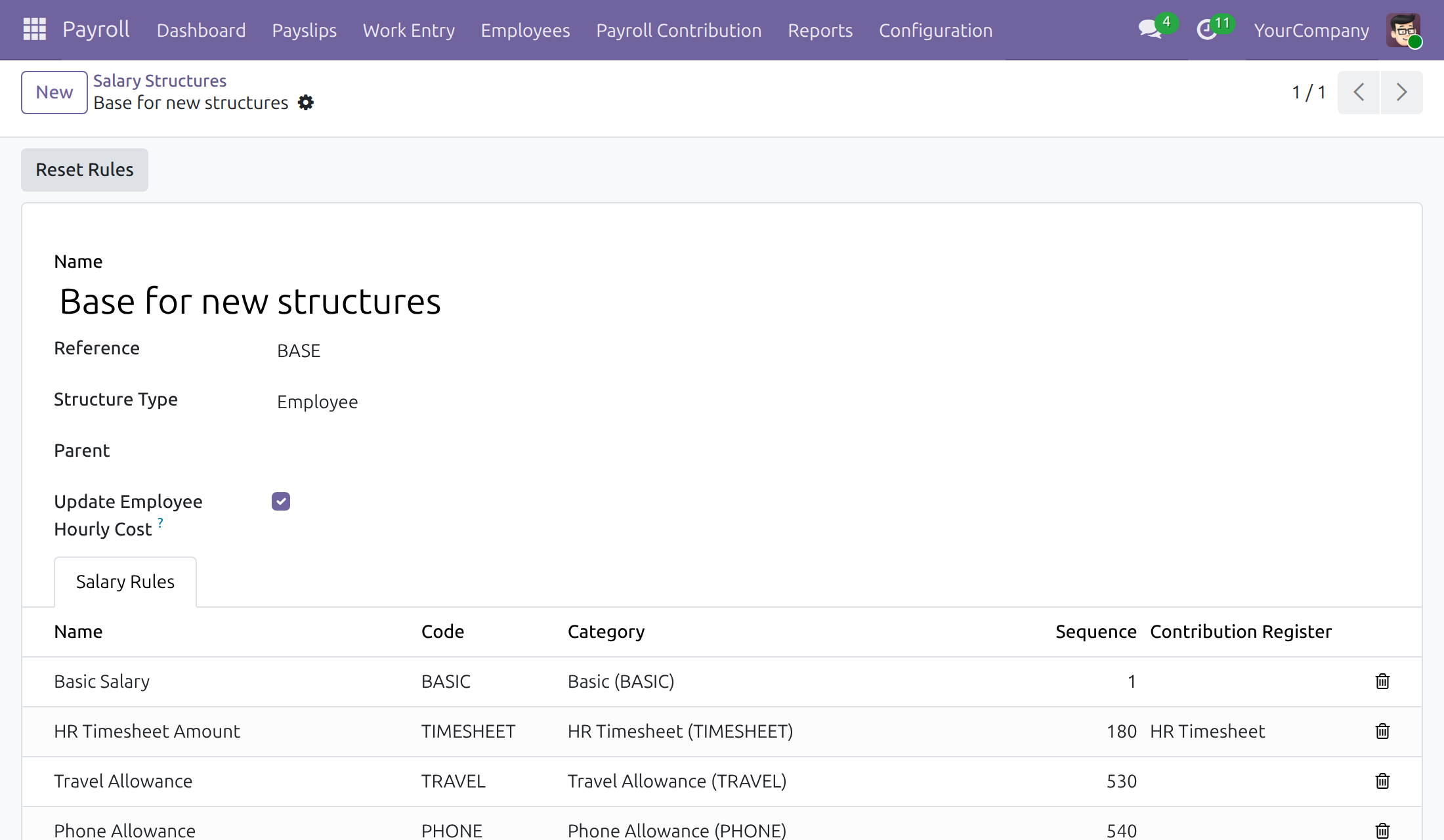Click the New button
Image resolution: width=1444 pixels, height=840 pixels.
[x=54, y=92]
